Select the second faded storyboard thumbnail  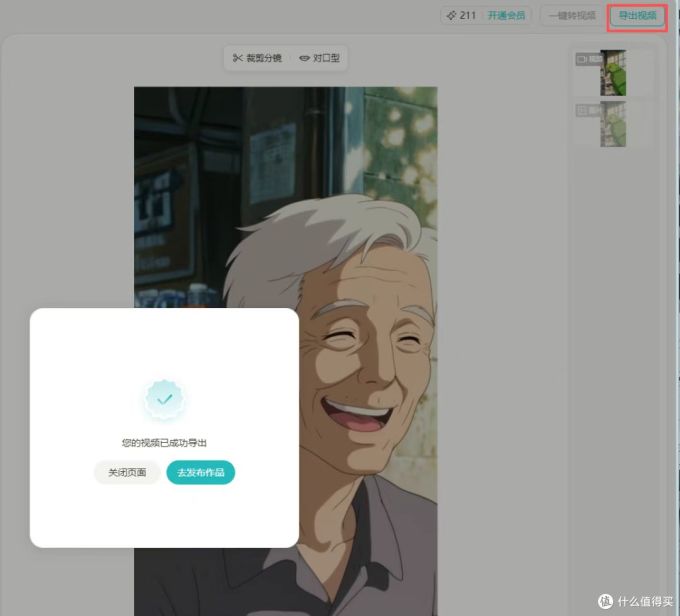613,124
